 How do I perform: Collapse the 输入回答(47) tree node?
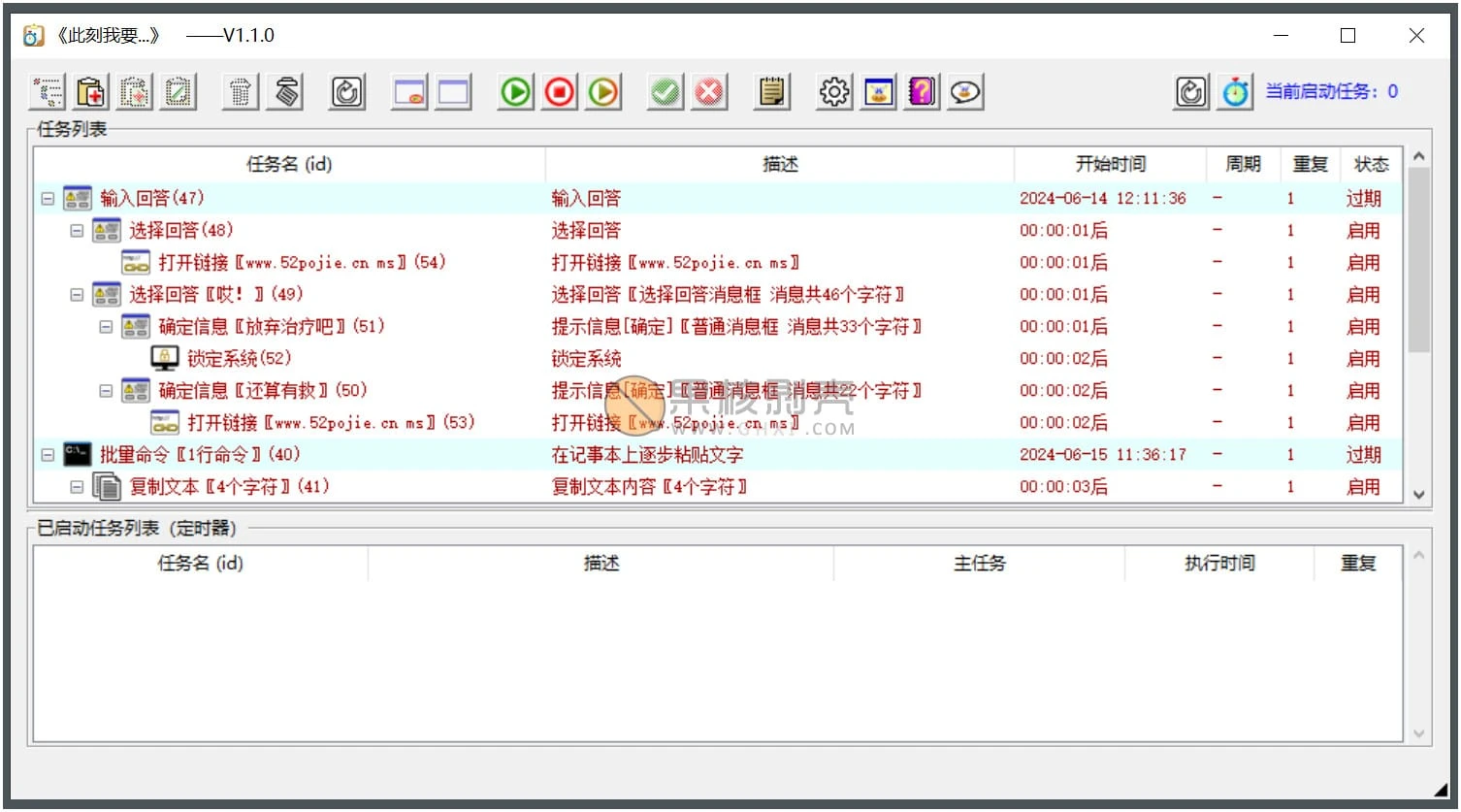click(x=48, y=199)
